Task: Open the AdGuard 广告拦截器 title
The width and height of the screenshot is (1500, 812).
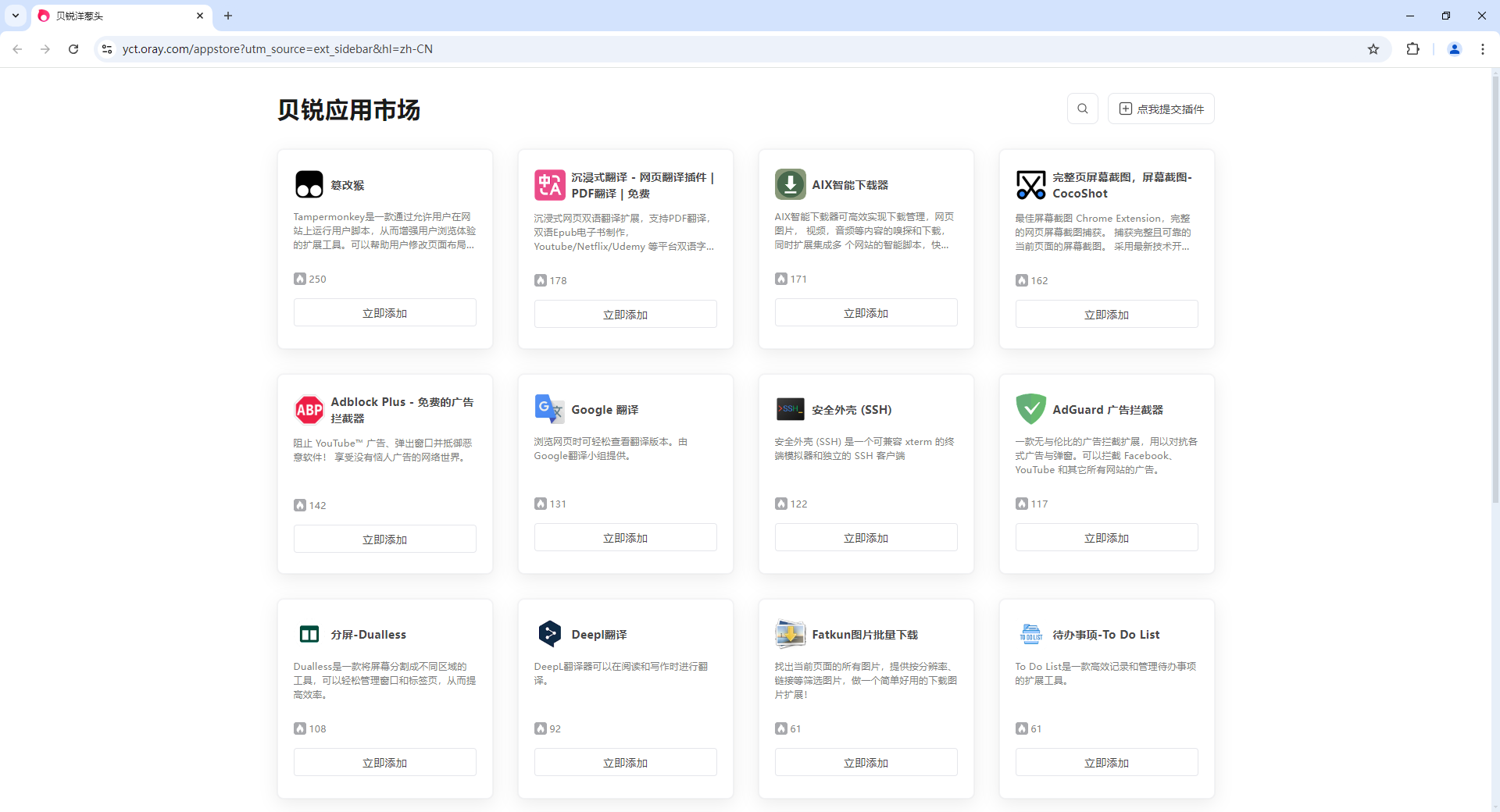Action: [1108, 410]
